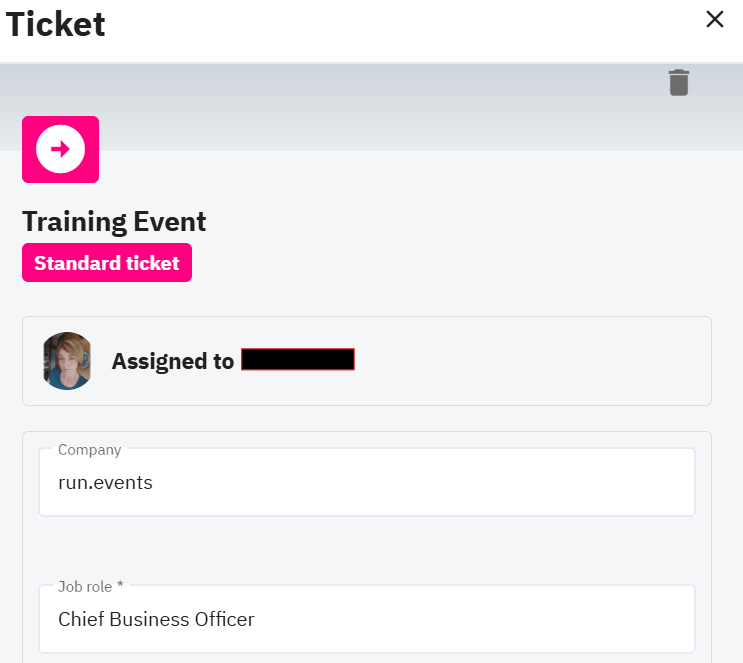
Task: Select the Training Event title
Action: [114, 221]
